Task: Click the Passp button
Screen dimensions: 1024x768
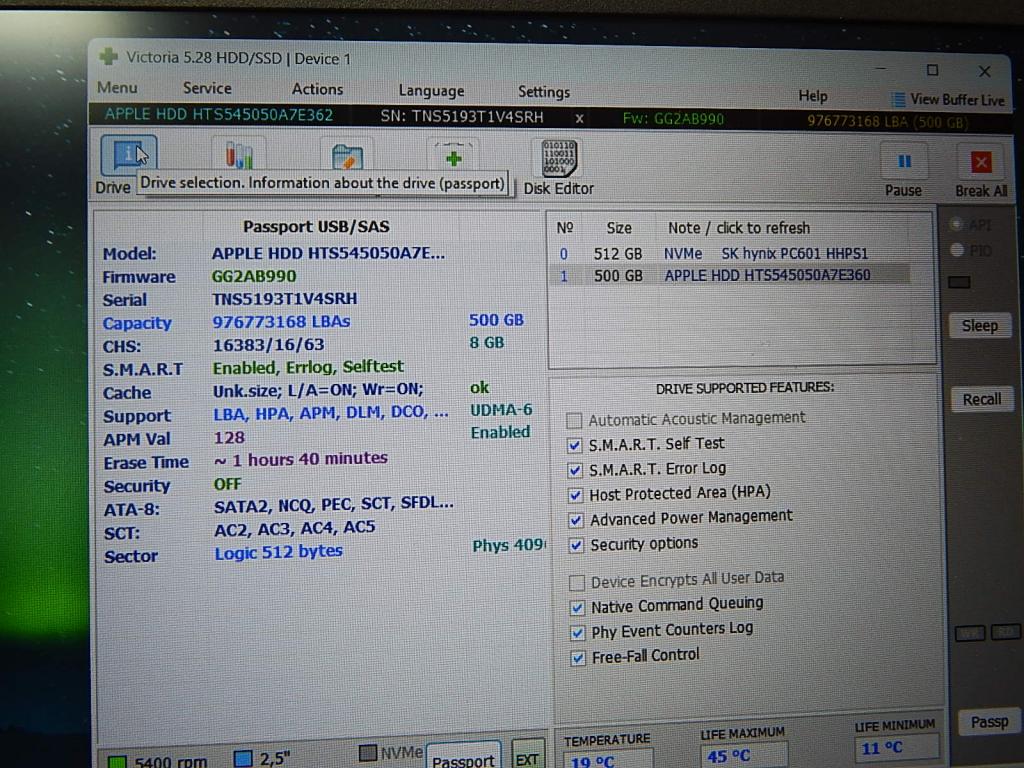Action: [x=989, y=722]
